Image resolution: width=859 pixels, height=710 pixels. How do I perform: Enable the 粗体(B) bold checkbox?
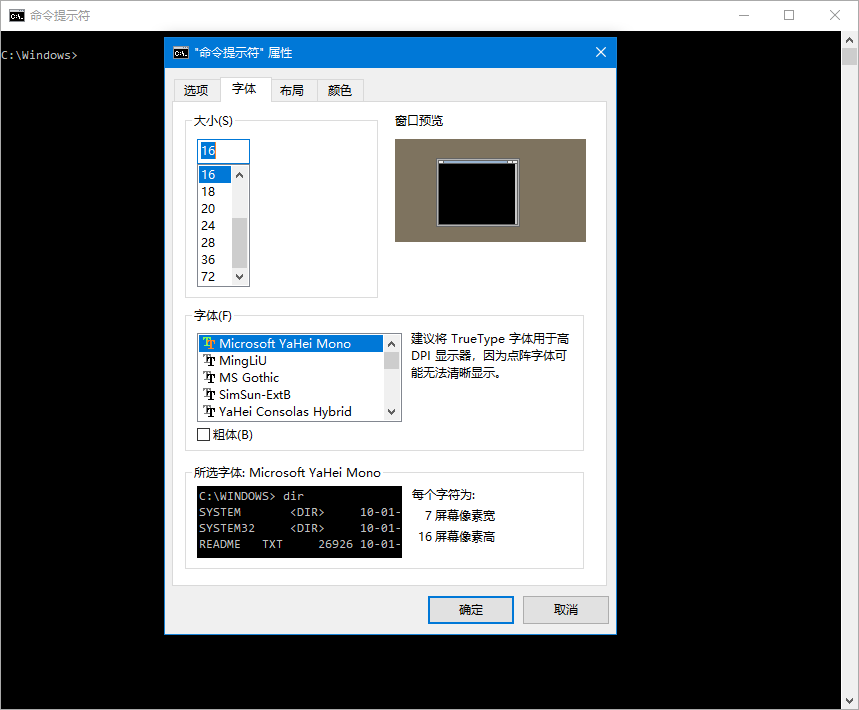point(203,434)
